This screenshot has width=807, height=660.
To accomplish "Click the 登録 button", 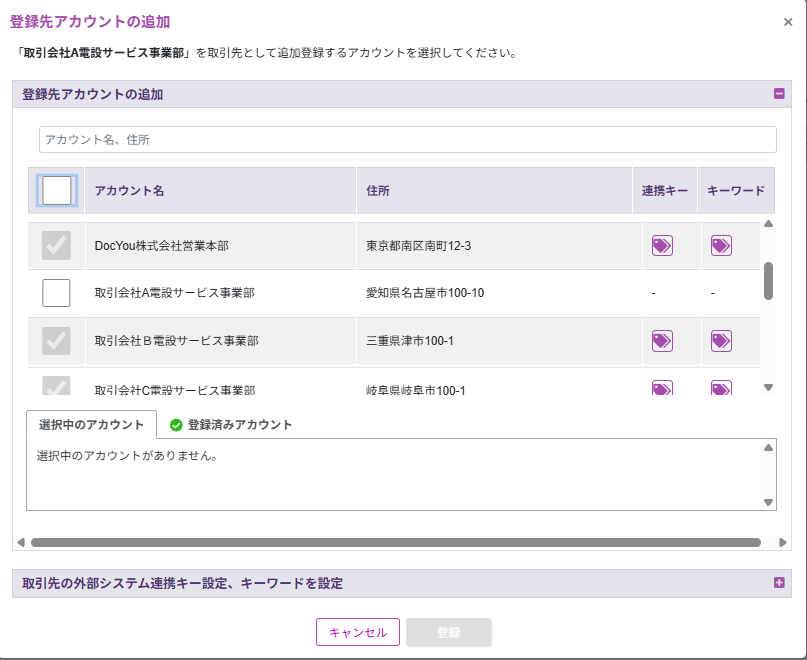I will point(448,632).
